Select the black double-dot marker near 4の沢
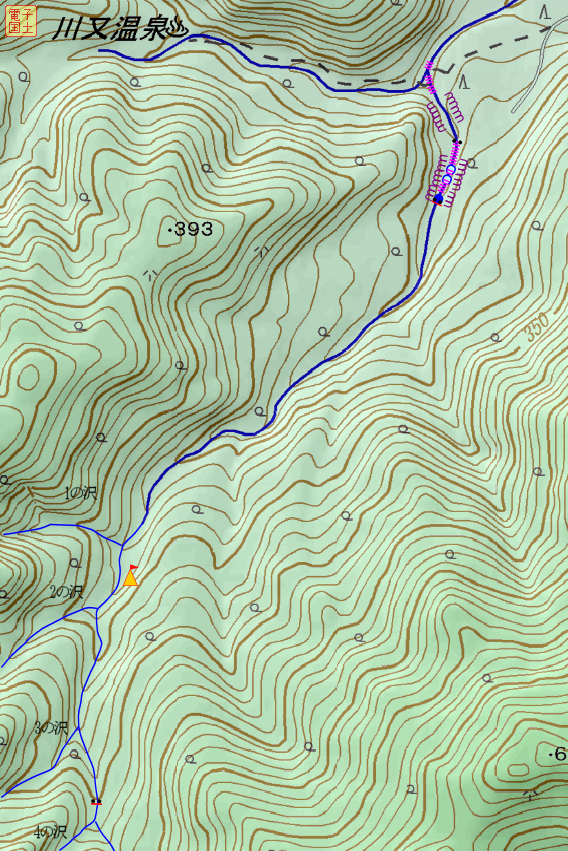This screenshot has height=851, width=568. (x=97, y=801)
